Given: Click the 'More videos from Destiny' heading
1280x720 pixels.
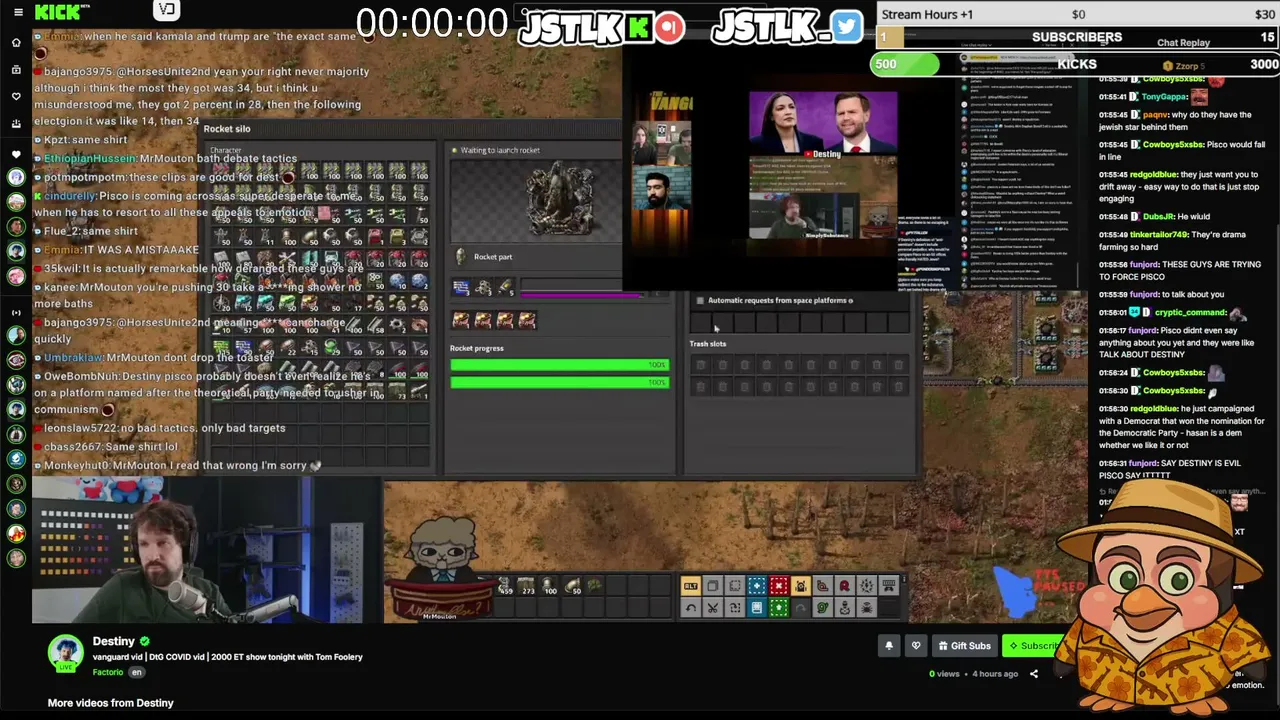Looking at the screenshot, I should click(x=111, y=703).
